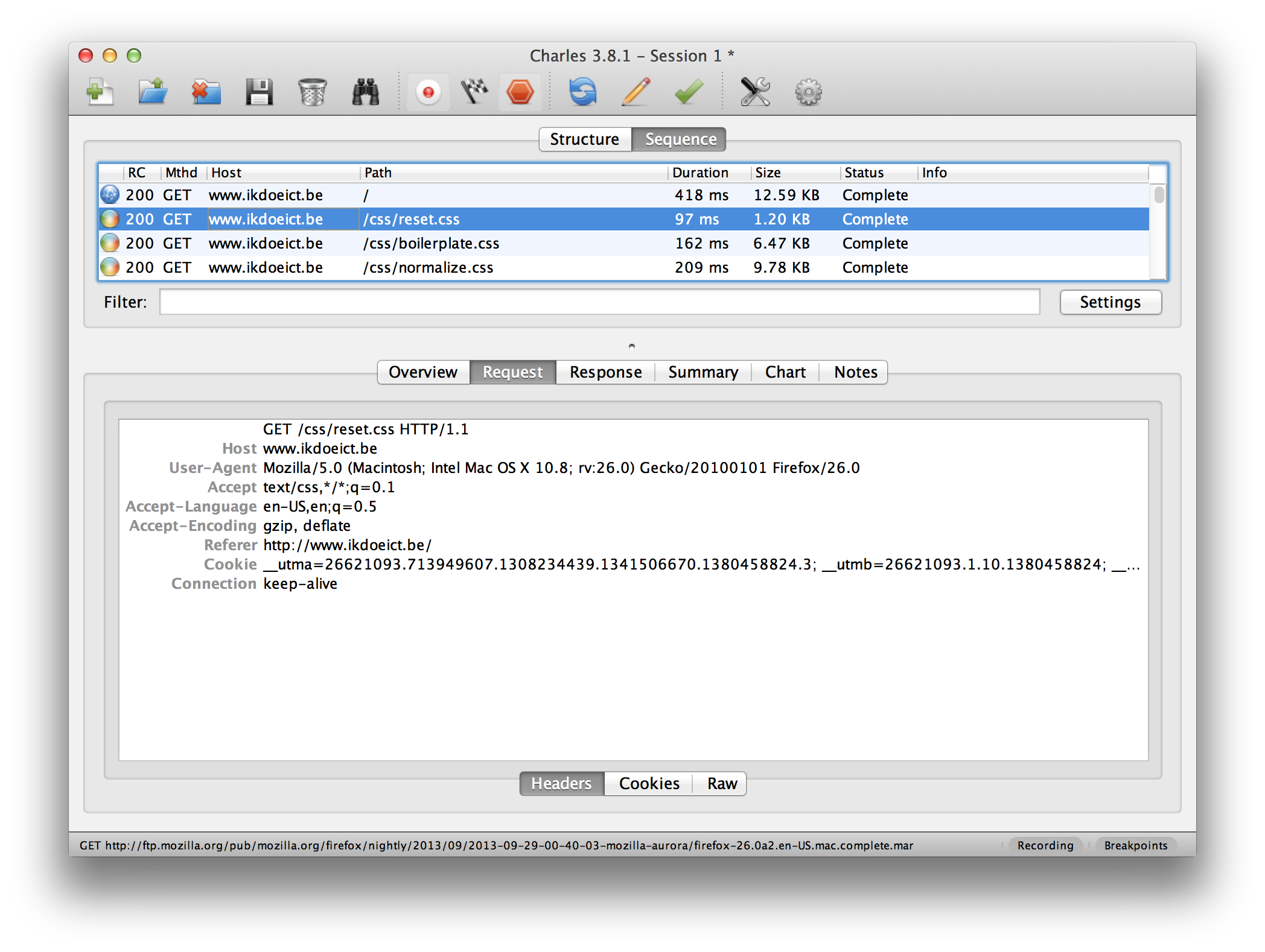Open Find using the binoculars icon

(365, 92)
